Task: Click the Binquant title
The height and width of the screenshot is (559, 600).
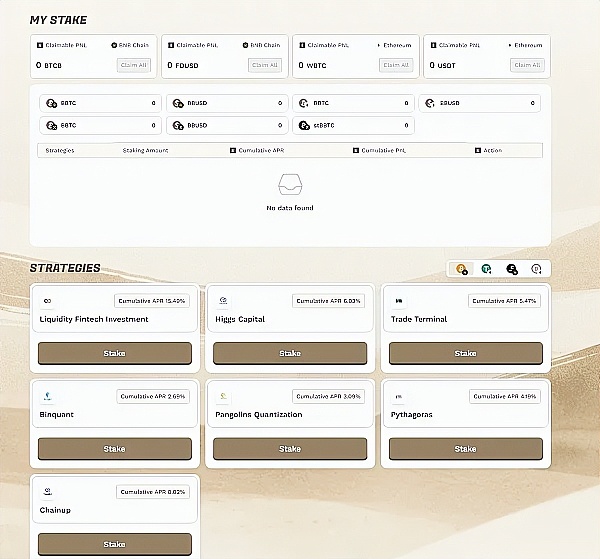Action: [57, 414]
